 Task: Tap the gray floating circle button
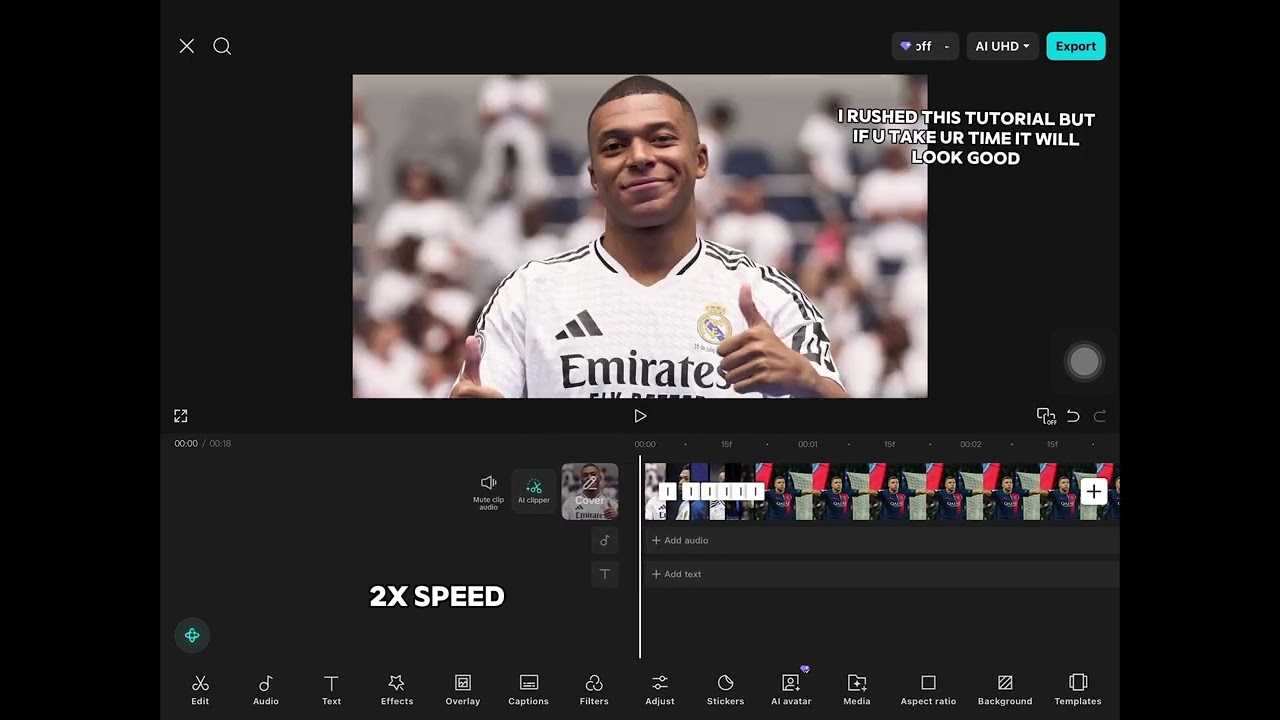click(x=1084, y=362)
